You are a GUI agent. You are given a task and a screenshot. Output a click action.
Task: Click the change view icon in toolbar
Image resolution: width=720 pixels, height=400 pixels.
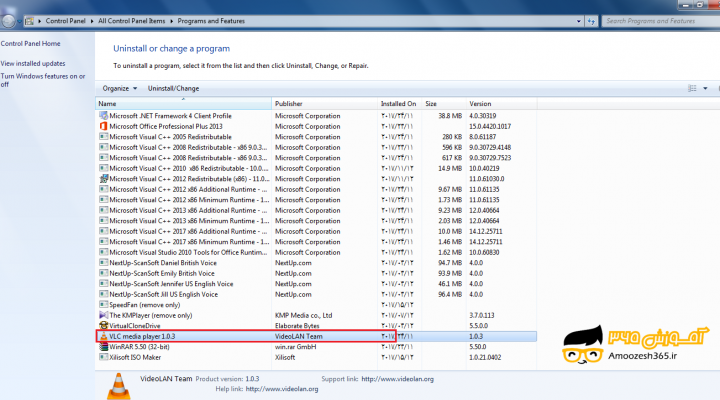point(692,88)
